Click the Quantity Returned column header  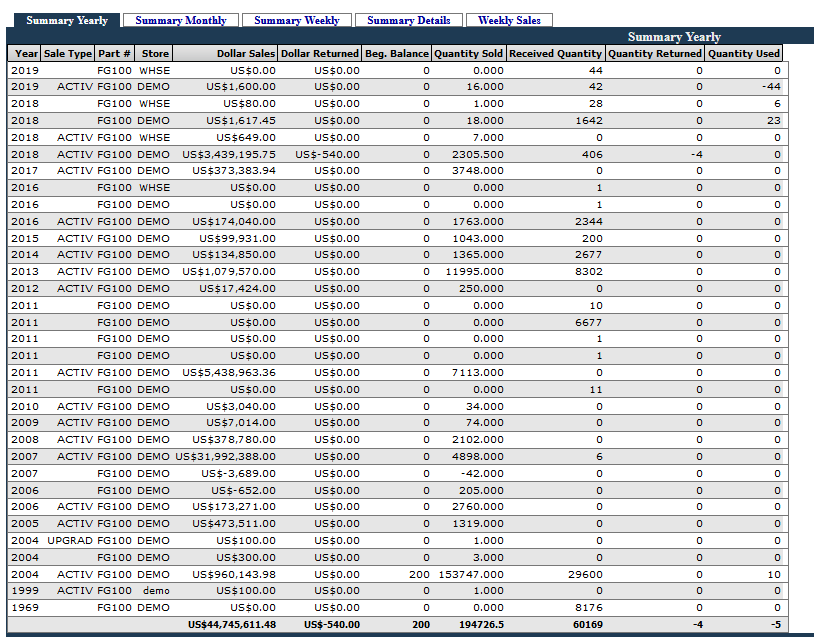pyautogui.click(x=654, y=53)
